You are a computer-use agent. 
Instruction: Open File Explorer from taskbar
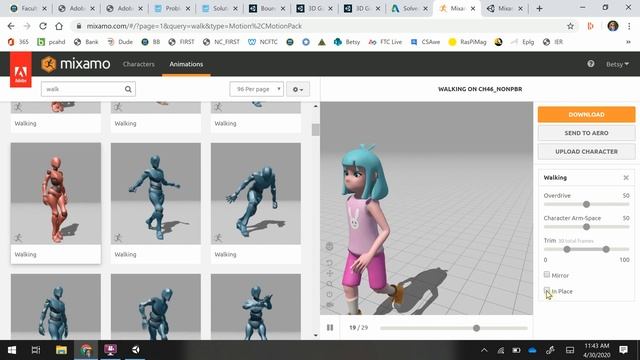point(61,350)
